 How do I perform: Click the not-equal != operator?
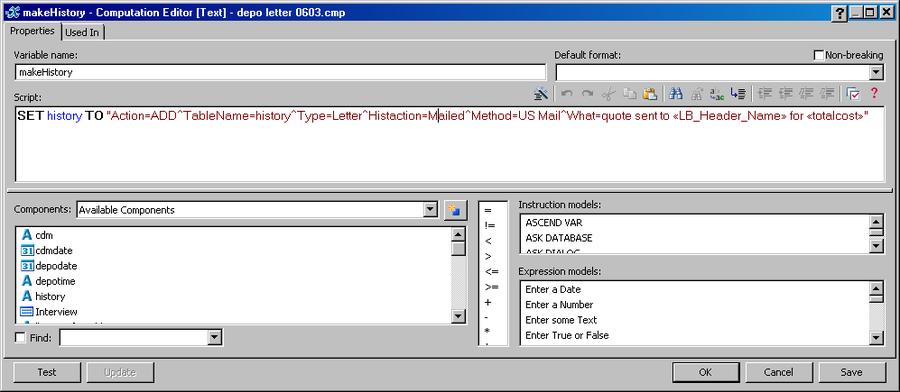[x=490, y=226]
